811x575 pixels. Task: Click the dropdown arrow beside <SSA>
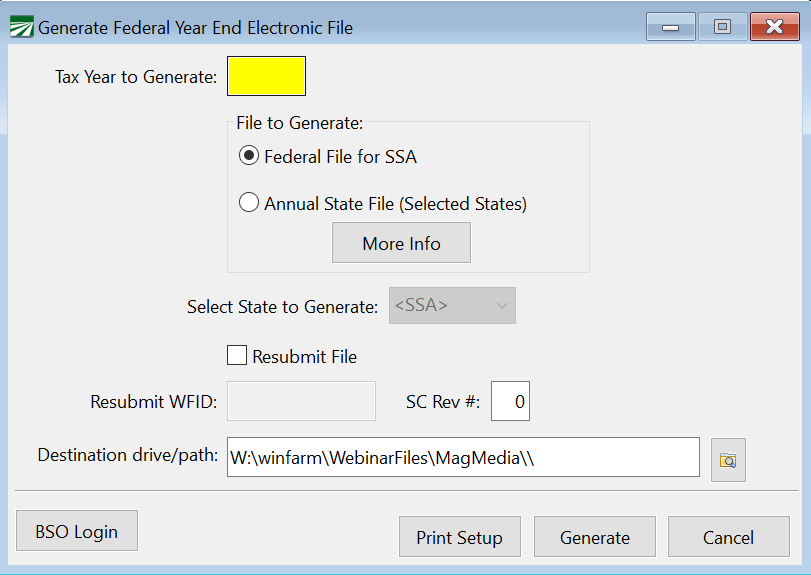[502, 306]
